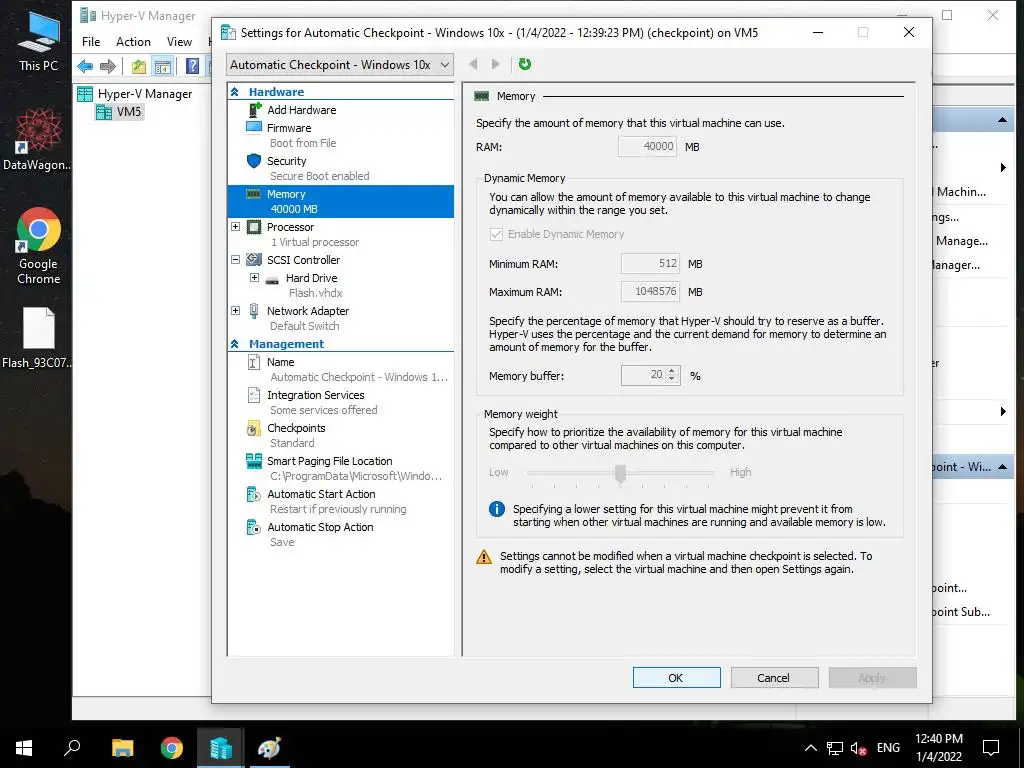Viewport: 1024px width, 768px height.
Task: Click Show/Hide Console Tree toolbar icon
Action: click(x=162, y=66)
